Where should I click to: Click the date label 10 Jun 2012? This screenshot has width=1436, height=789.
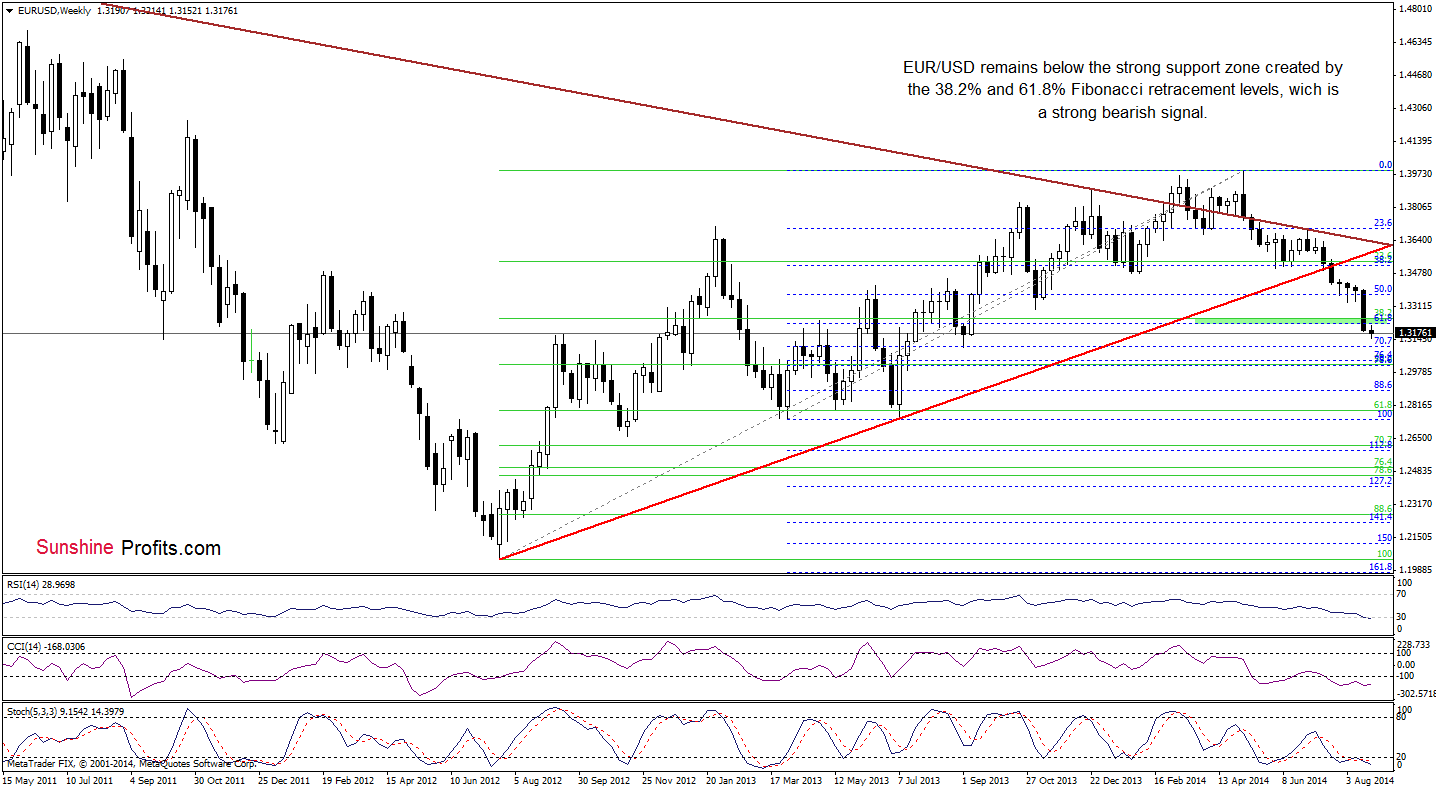pyautogui.click(x=476, y=778)
